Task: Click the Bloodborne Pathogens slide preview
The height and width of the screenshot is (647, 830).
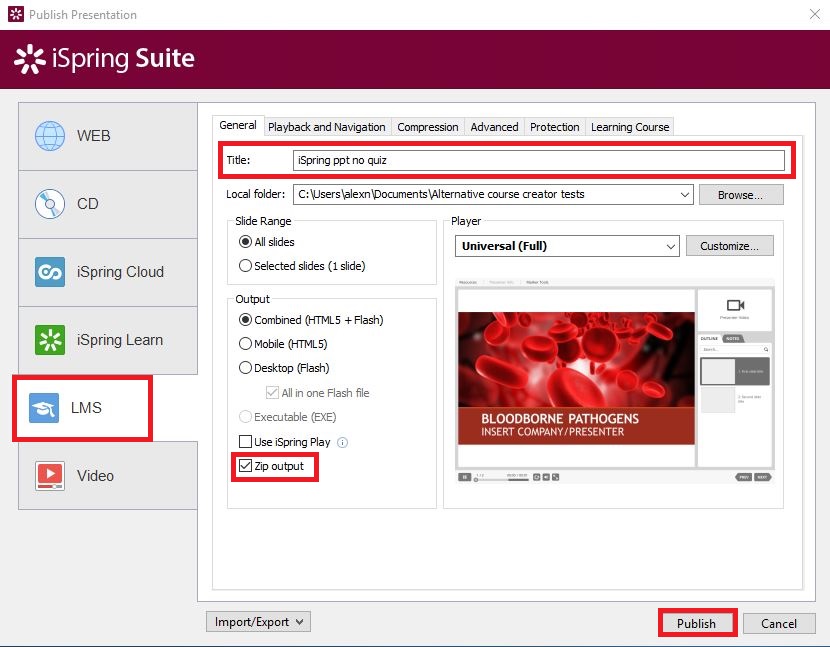Action: pos(576,378)
